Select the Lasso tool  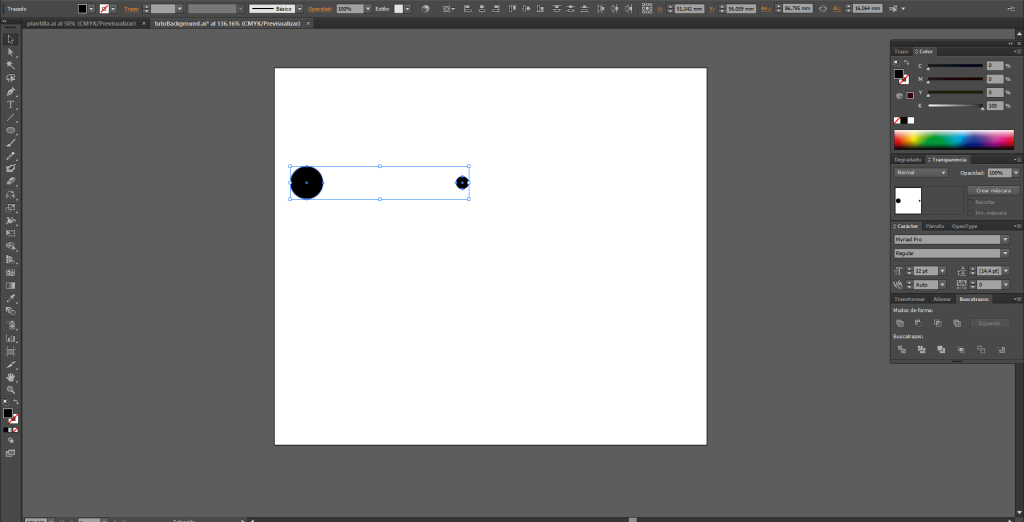10,78
